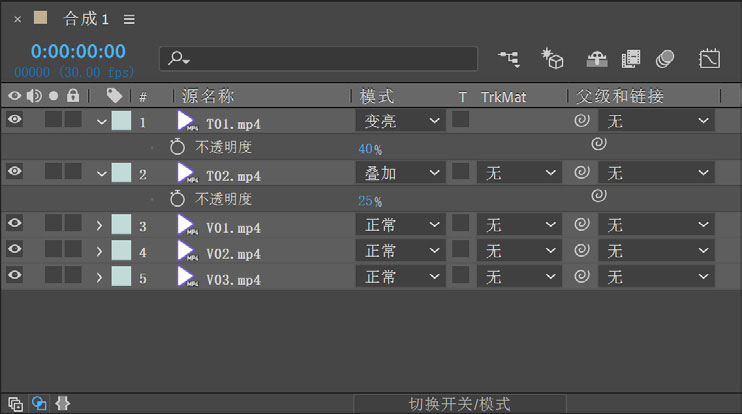Enable the Draft 3D icon
Image resolution: width=742 pixels, height=414 pixels.
pos(552,59)
